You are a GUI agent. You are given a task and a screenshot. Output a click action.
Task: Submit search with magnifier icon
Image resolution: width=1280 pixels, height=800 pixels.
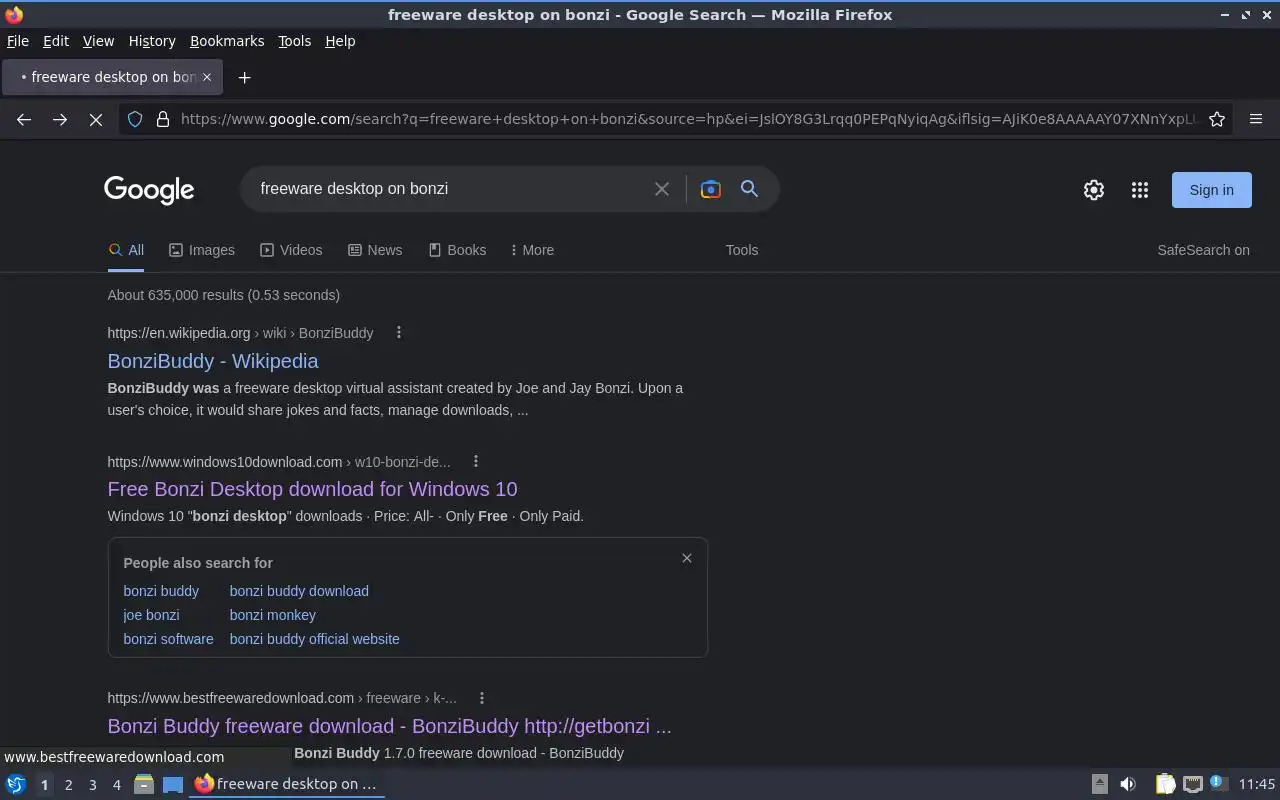click(749, 189)
